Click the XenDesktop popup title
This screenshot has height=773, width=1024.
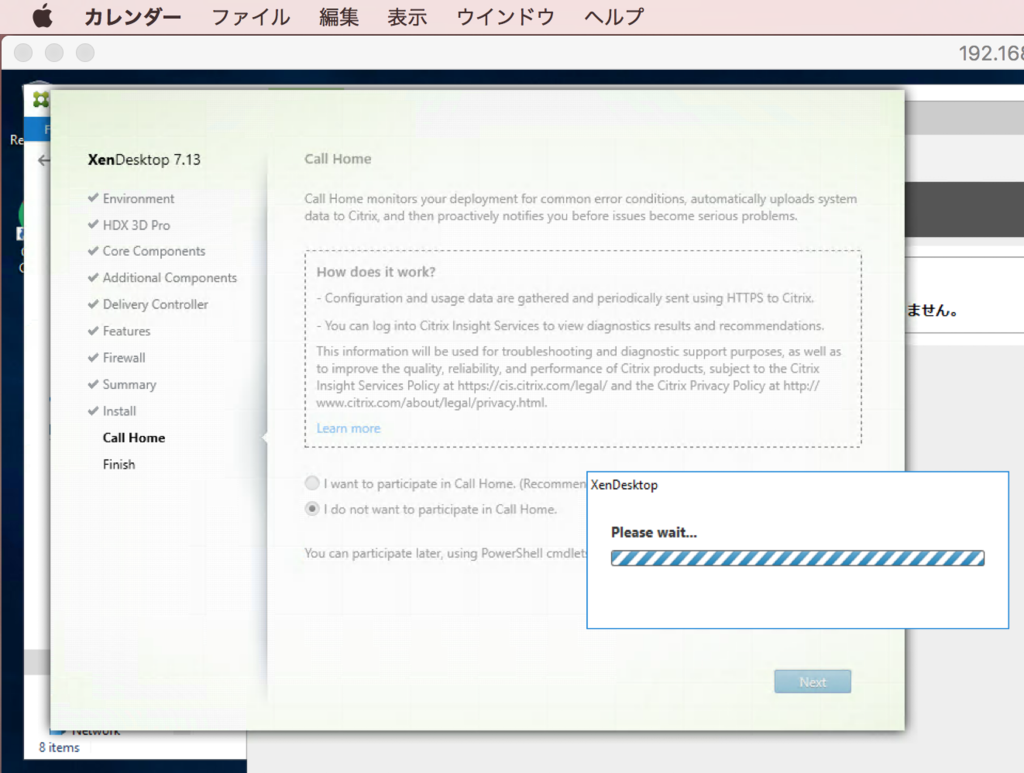coord(624,485)
